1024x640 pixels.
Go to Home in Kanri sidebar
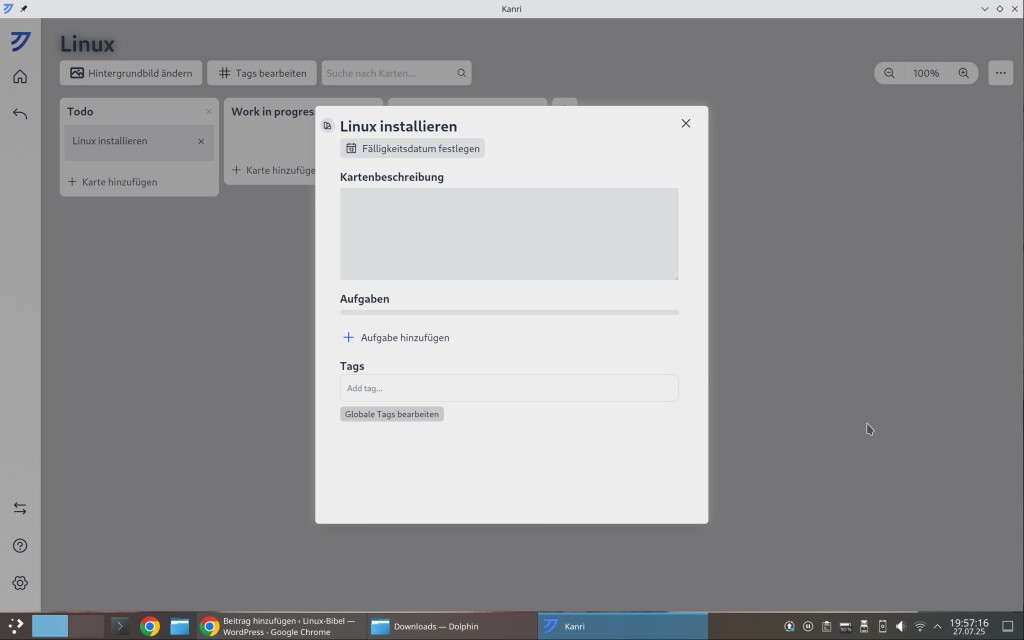click(20, 76)
